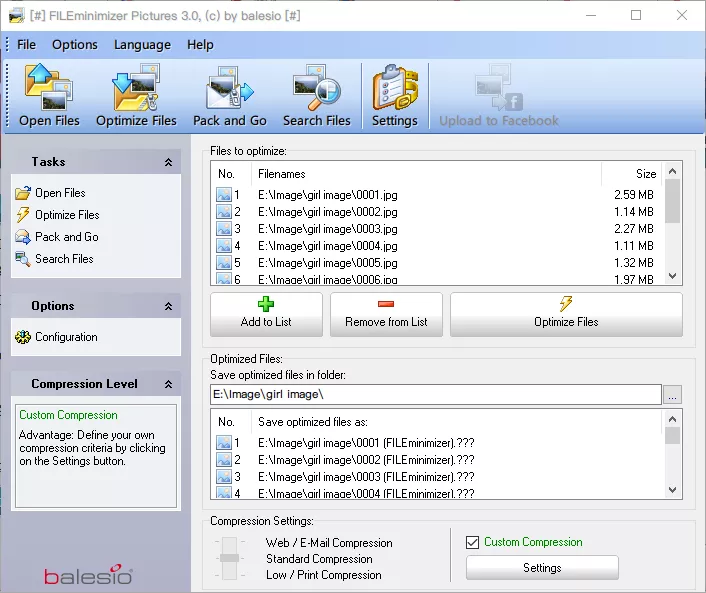
Task: Select row E:\Image\girl image\0003.jpg
Action: point(436,229)
